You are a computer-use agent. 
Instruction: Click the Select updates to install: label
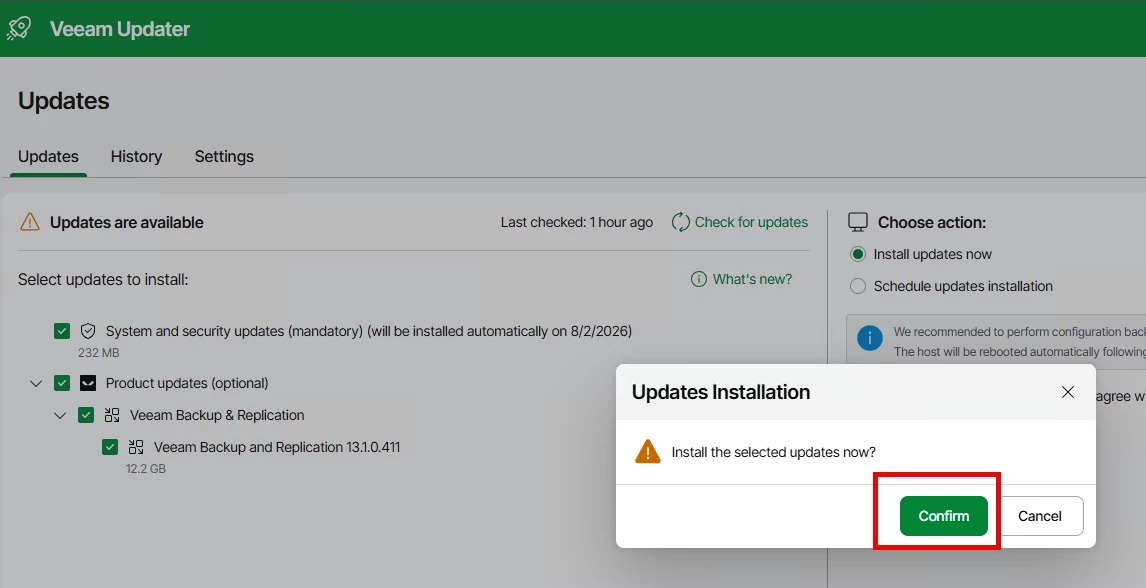click(x=103, y=280)
